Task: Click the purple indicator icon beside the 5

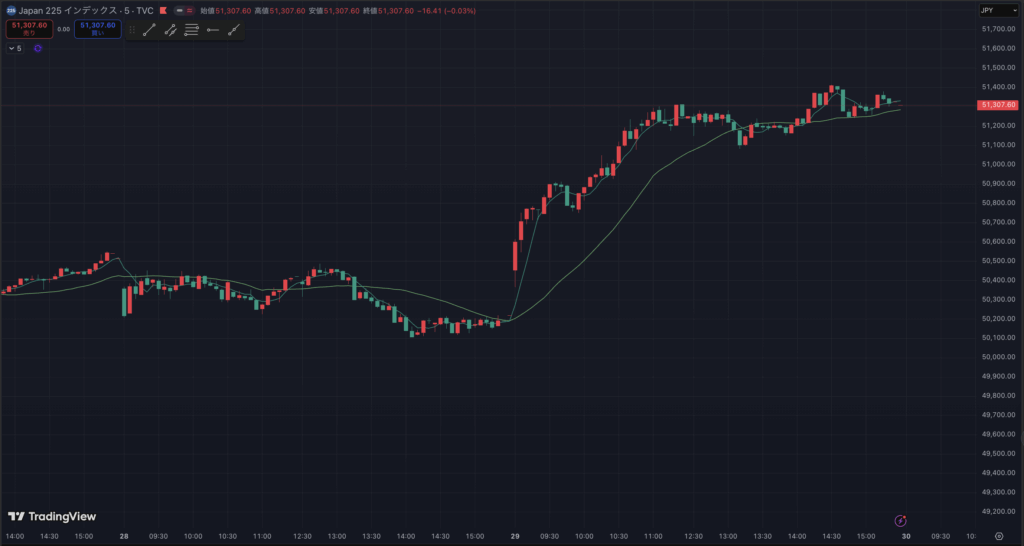Action: (x=38, y=48)
